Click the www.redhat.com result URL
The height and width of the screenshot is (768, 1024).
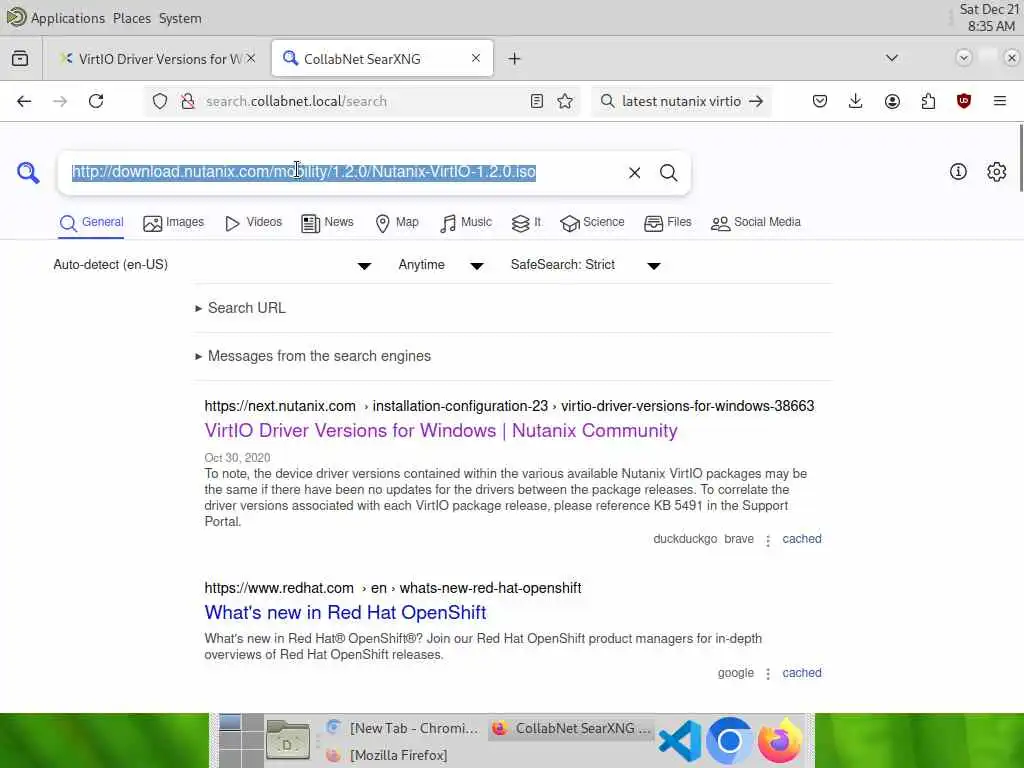pyautogui.click(x=392, y=588)
